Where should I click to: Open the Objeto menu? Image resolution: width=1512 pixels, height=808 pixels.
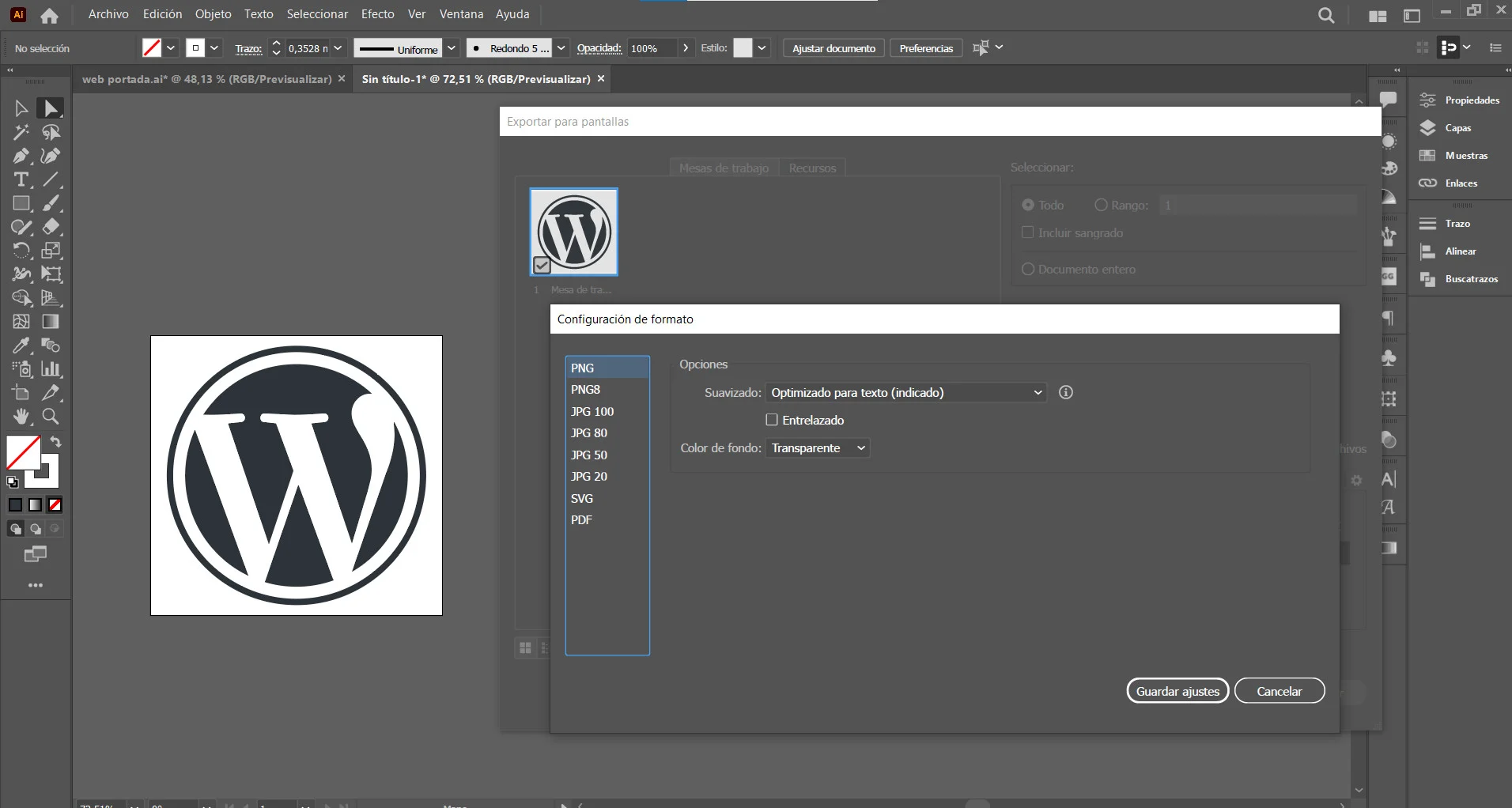tap(214, 14)
